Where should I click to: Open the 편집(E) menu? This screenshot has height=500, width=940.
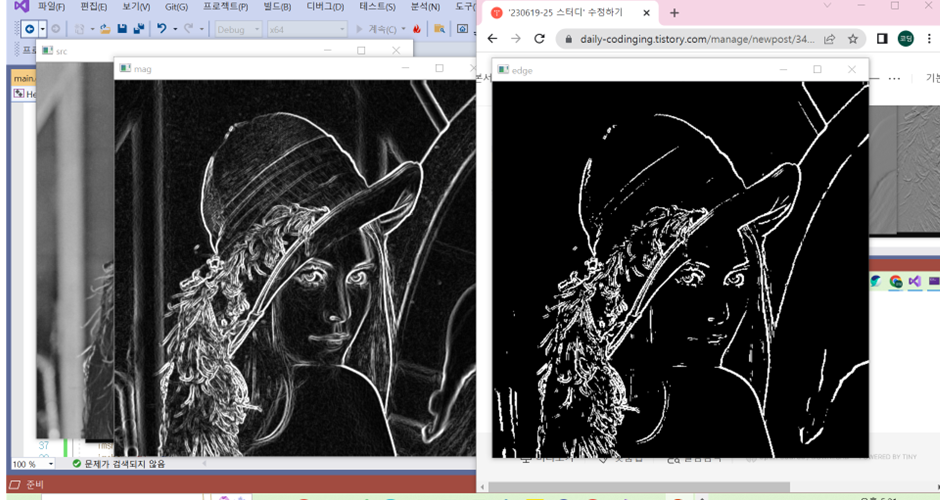[x=94, y=7]
